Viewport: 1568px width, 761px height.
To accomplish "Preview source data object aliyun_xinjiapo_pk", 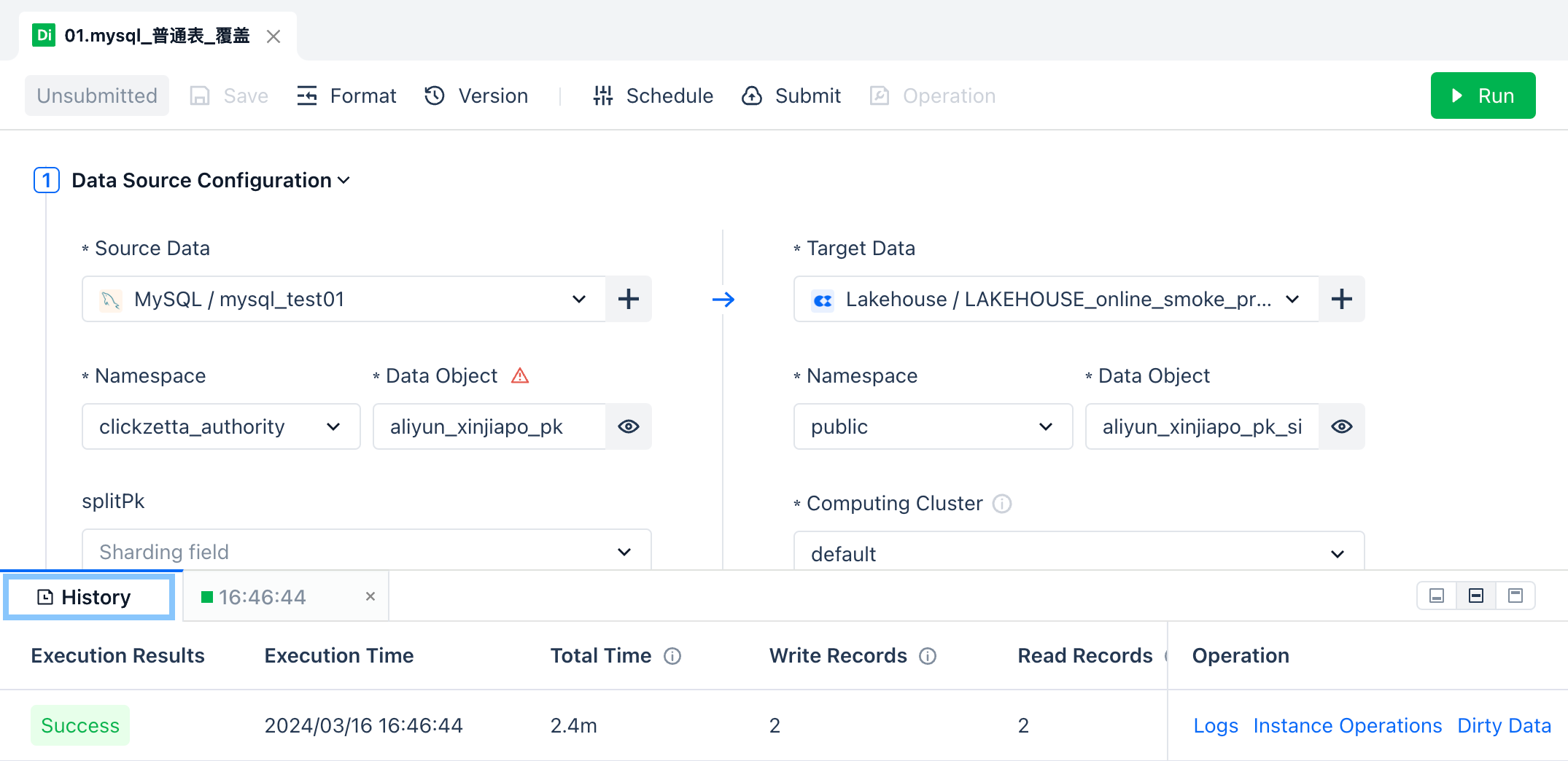I will (629, 426).
